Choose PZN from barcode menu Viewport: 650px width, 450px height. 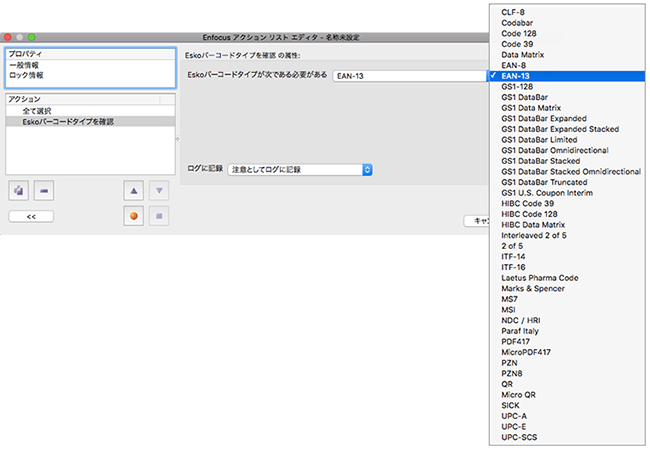(x=567, y=363)
